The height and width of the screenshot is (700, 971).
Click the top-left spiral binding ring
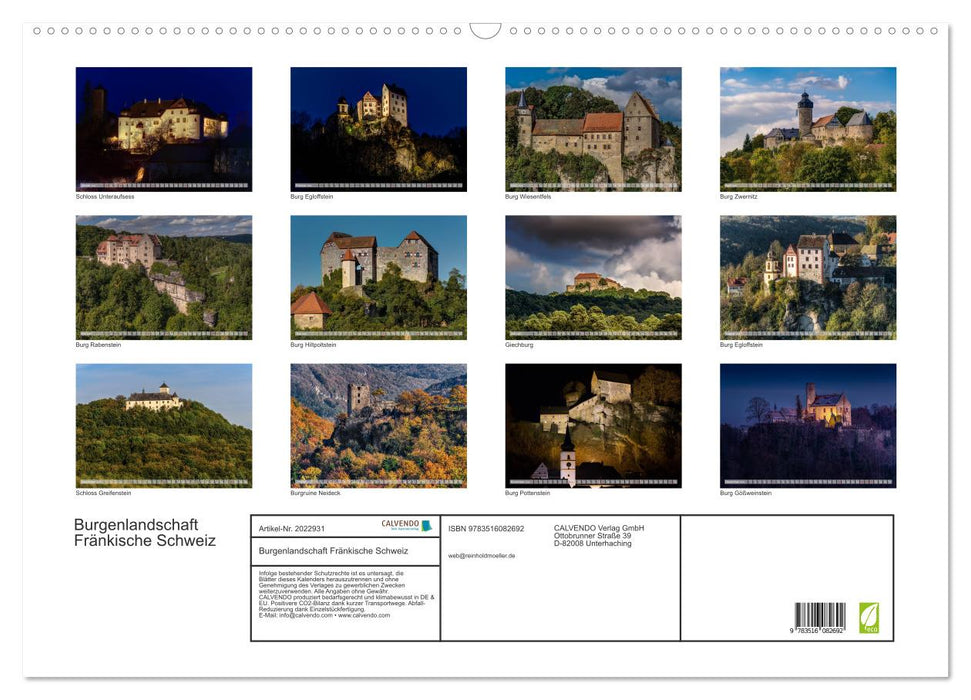(x=39, y=31)
